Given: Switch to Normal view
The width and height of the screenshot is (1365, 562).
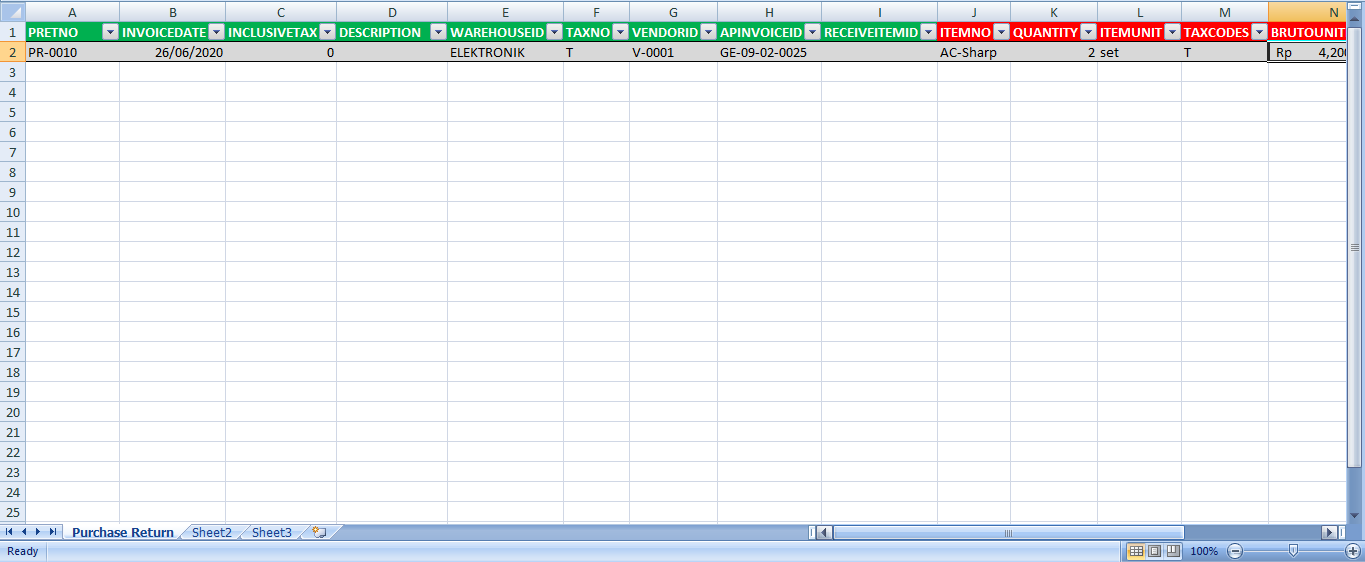Looking at the screenshot, I should (x=1136, y=551).
